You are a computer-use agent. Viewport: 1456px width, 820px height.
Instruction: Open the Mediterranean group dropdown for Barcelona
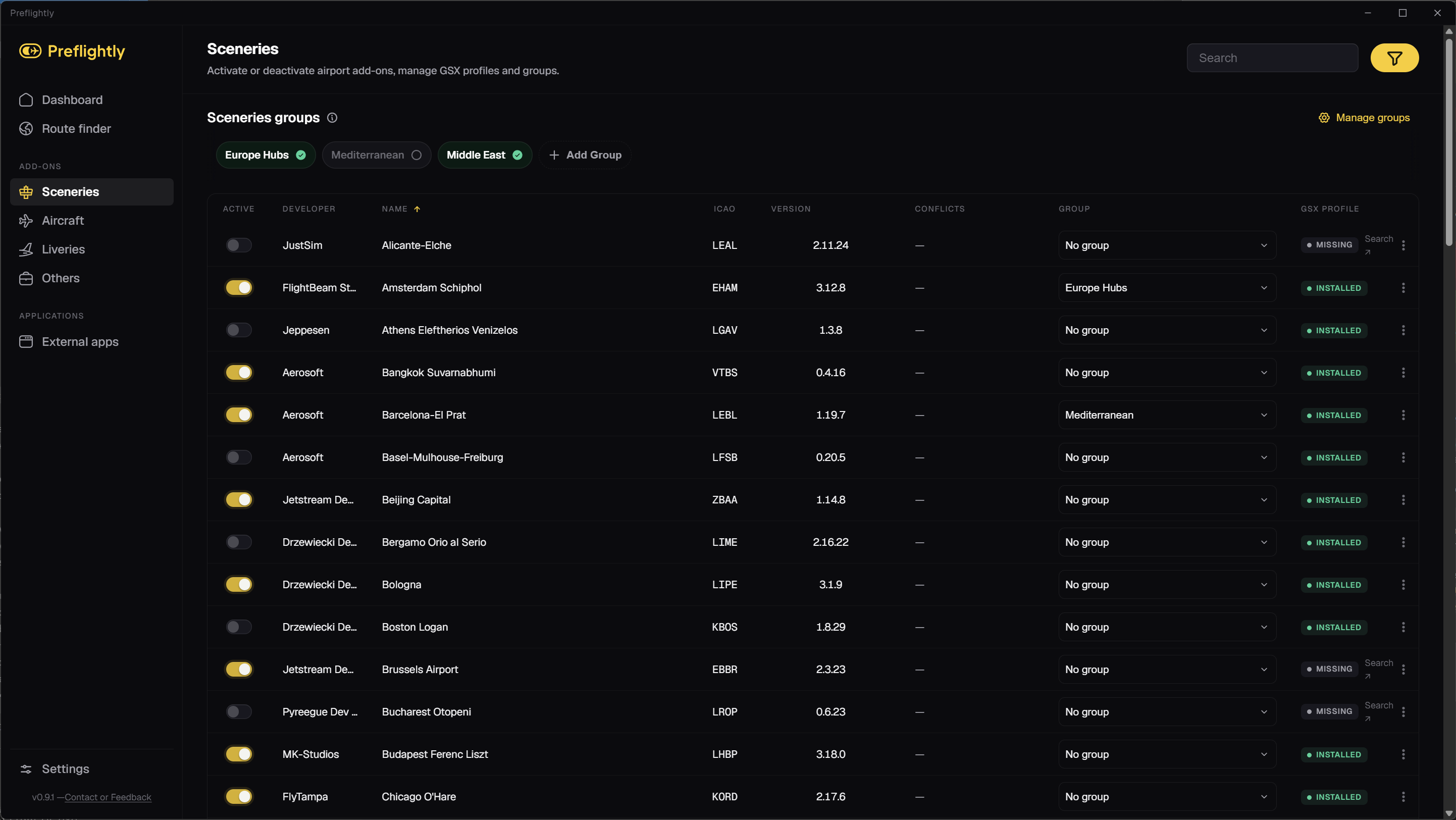[1167, 415]
